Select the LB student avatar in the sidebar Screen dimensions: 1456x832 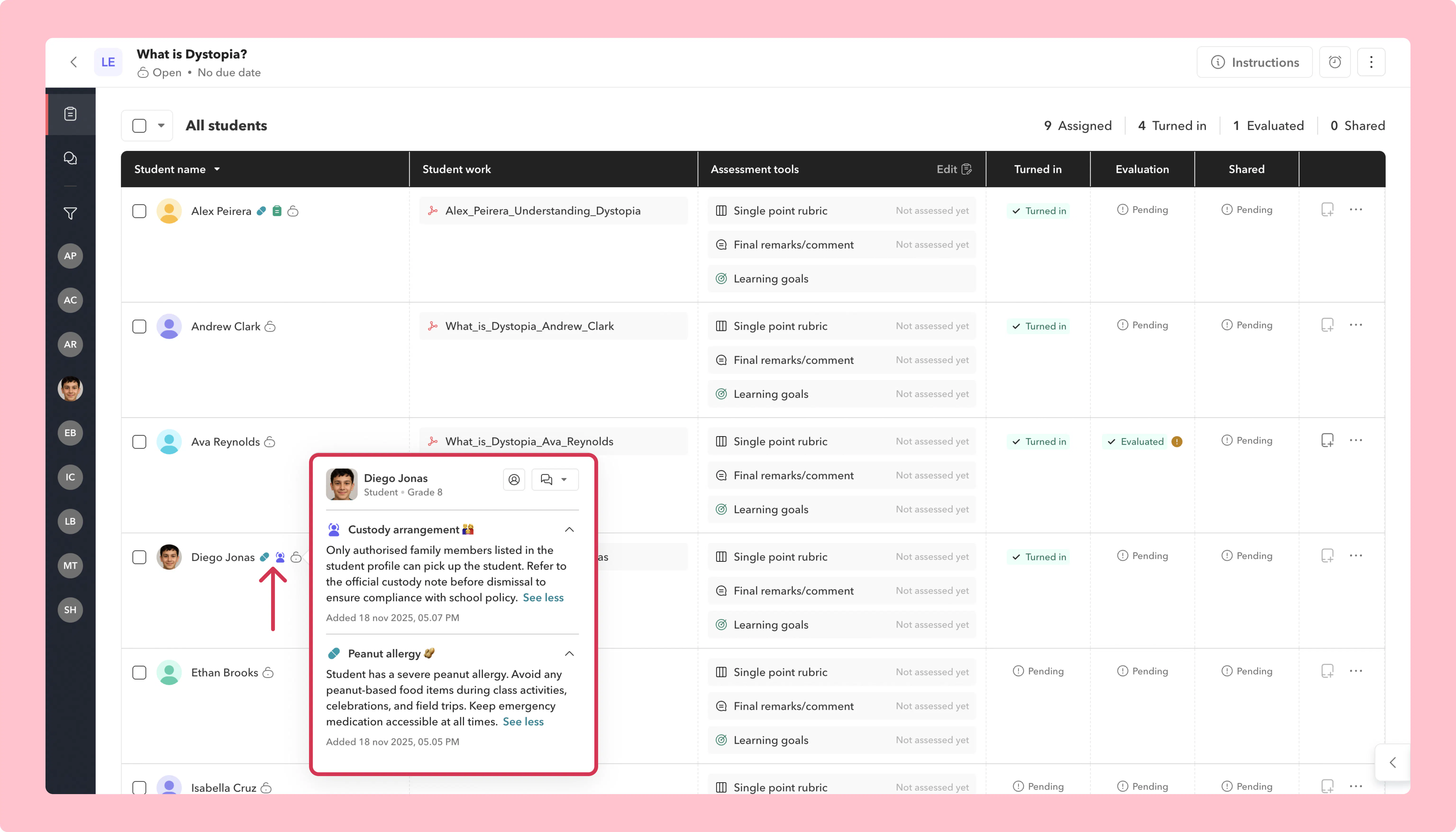70,521
